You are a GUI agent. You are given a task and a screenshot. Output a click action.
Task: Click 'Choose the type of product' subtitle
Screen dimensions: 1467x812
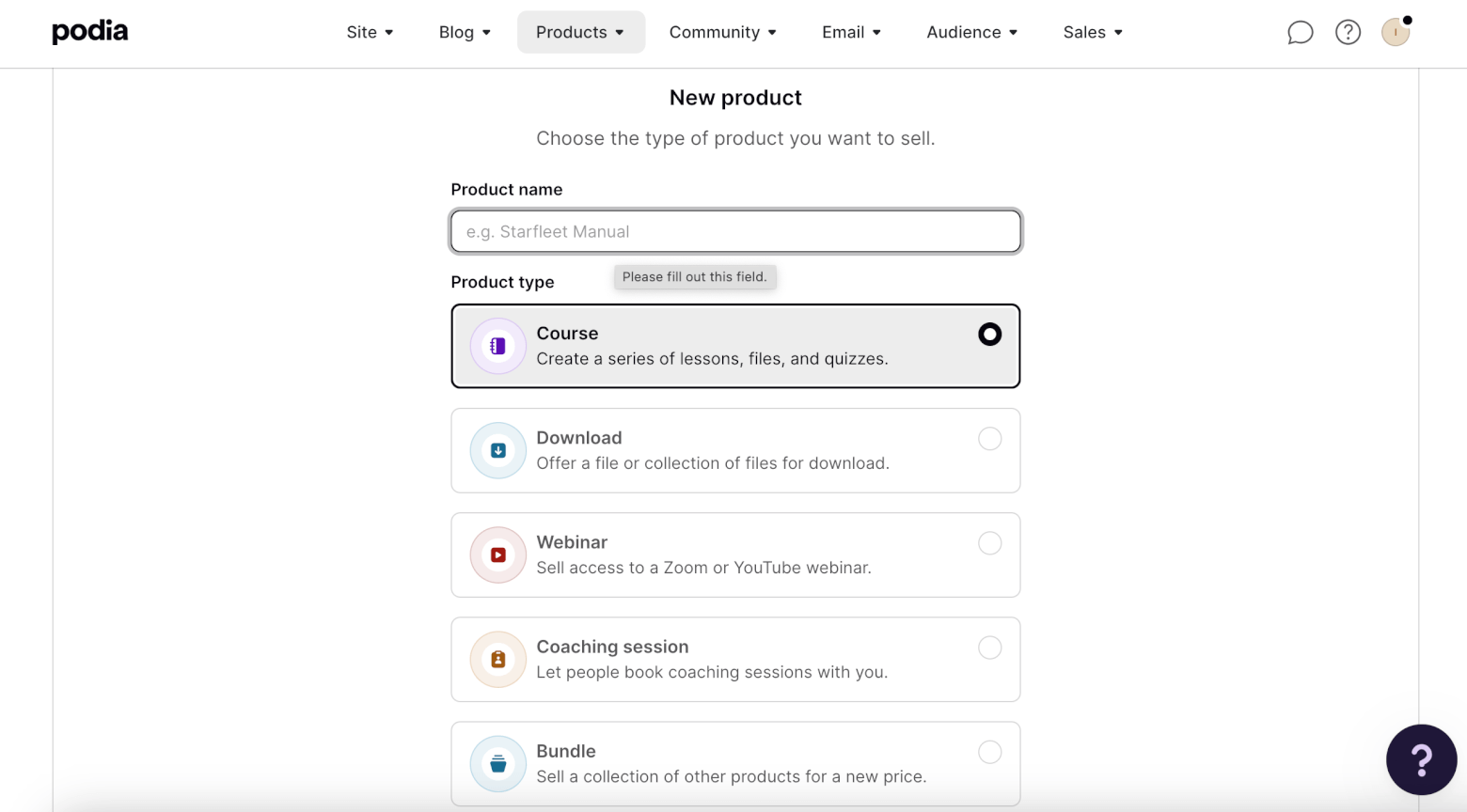pos(735,138)
